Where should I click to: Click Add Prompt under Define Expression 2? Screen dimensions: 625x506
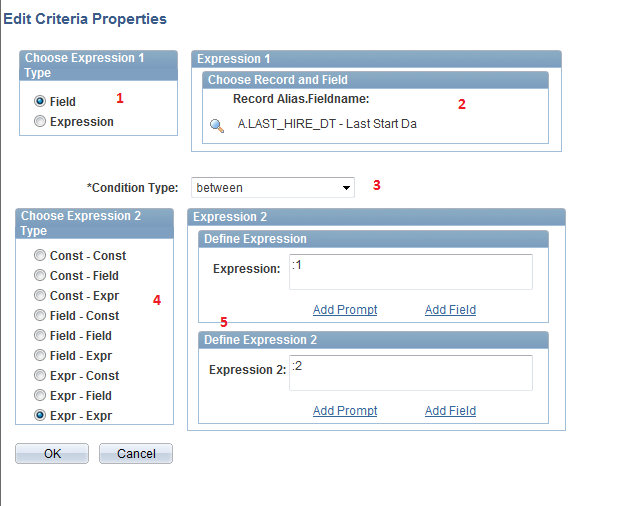pos(345,411)
